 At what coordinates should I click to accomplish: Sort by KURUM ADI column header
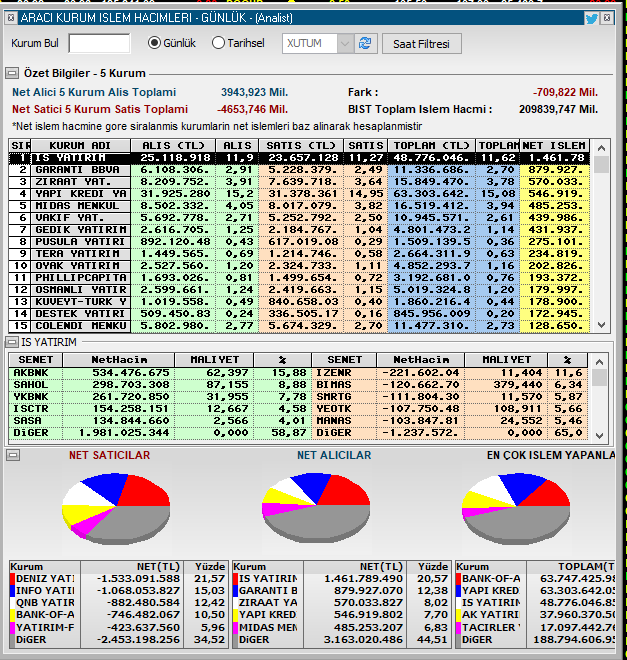point(80,146)
